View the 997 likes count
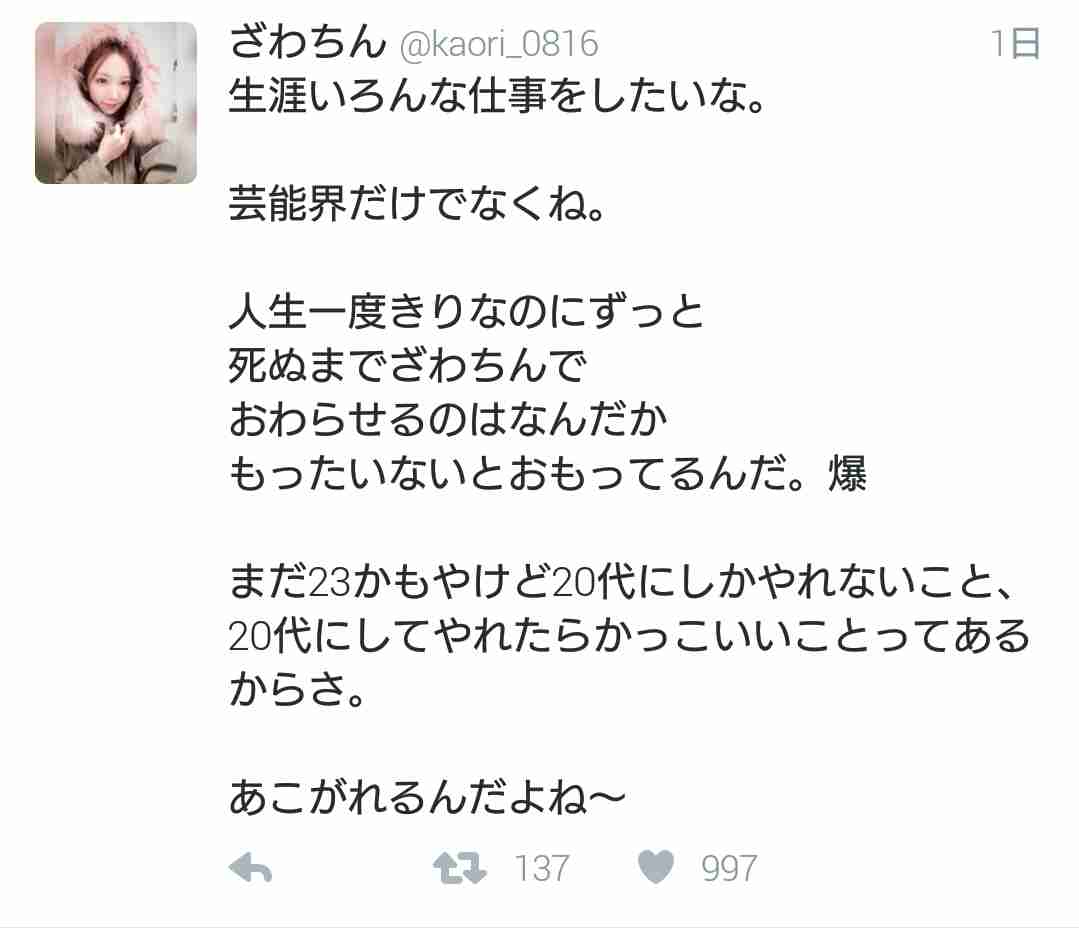1079x928 pixels. tap(729, 868)
